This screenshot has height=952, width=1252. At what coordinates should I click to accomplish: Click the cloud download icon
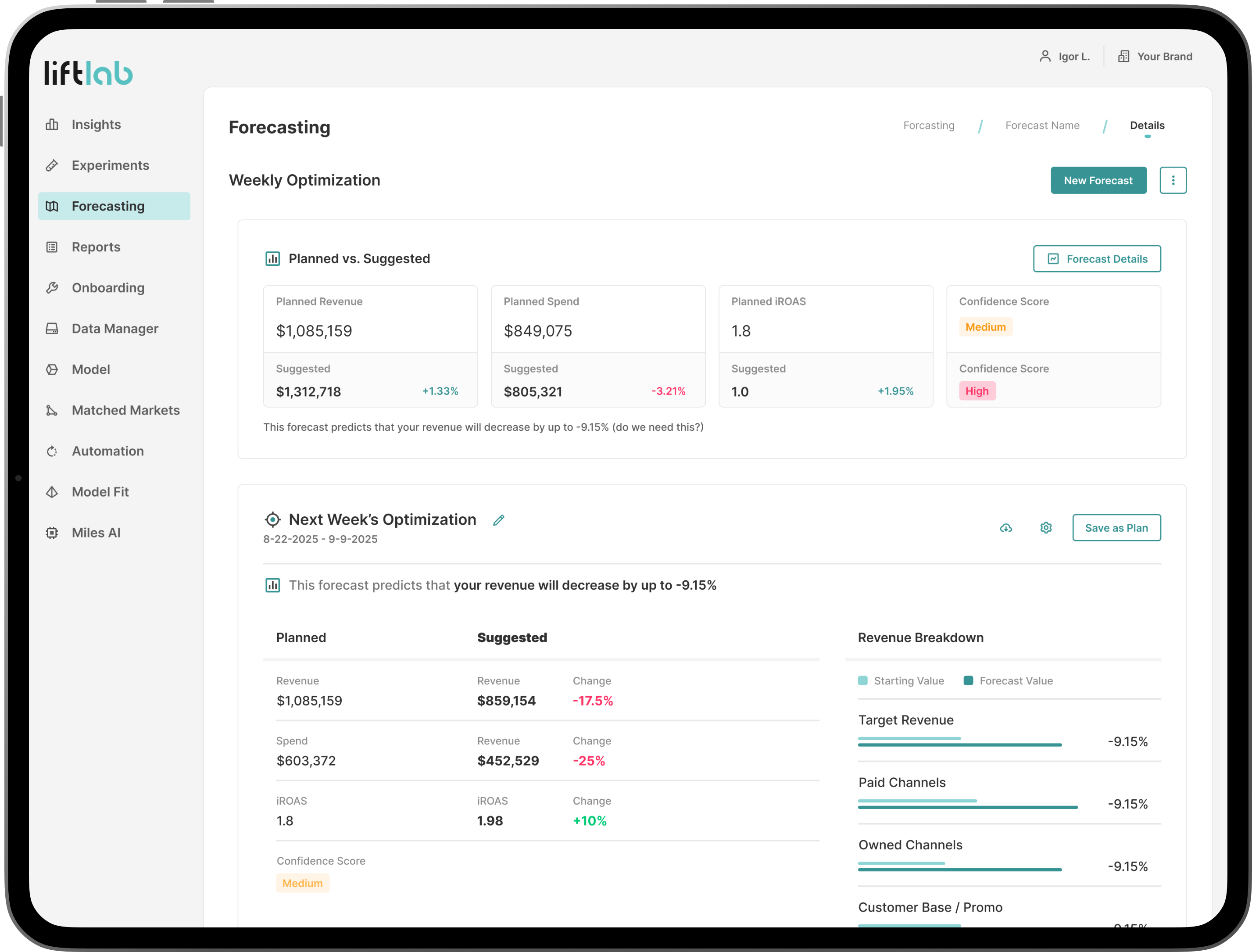1005,528
